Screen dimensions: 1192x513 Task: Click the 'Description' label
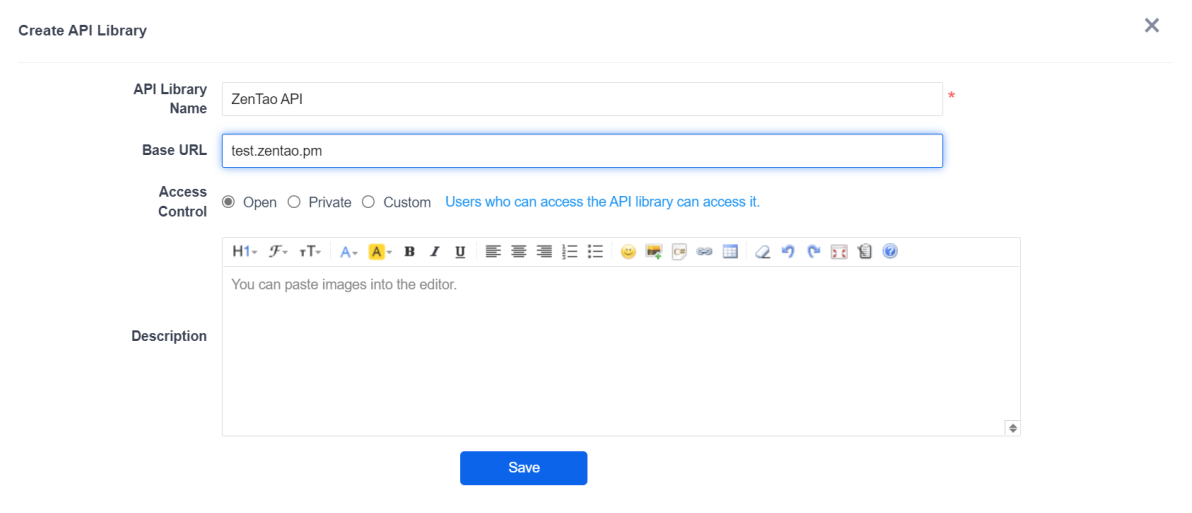(x=169, y=336)
